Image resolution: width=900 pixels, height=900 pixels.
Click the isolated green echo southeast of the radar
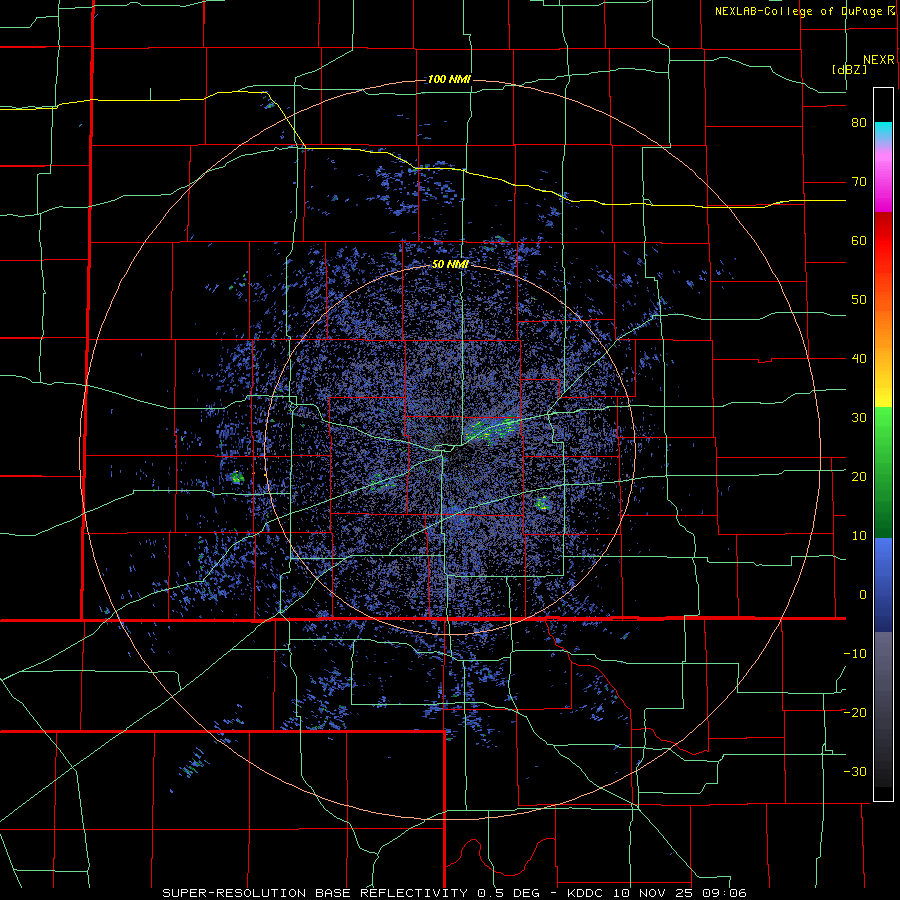[542, 505]
